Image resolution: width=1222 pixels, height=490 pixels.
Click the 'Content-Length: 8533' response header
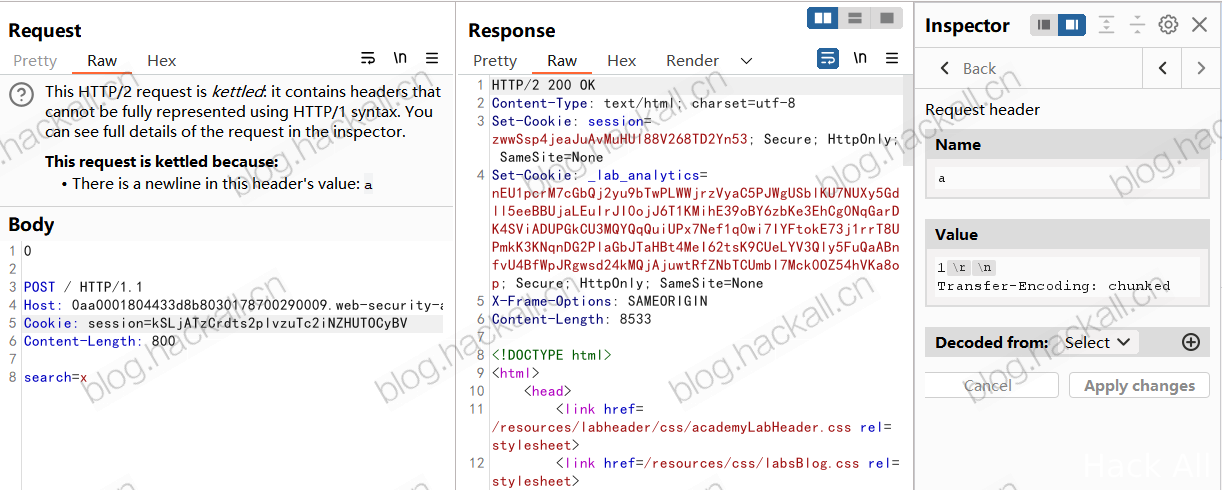tap(571, 319)
